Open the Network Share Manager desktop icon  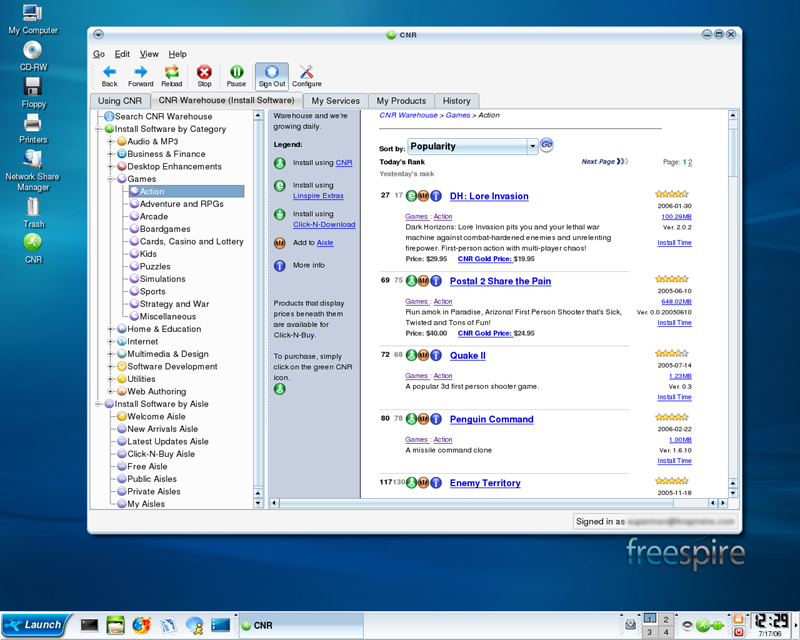[x=33, y=170]
